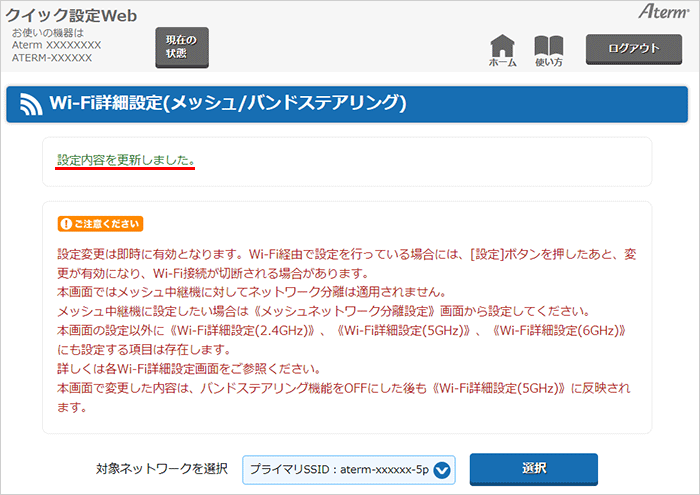Click the 使い方 text label under book icon
Screen dimensions: 700x495
coord(549,63)
